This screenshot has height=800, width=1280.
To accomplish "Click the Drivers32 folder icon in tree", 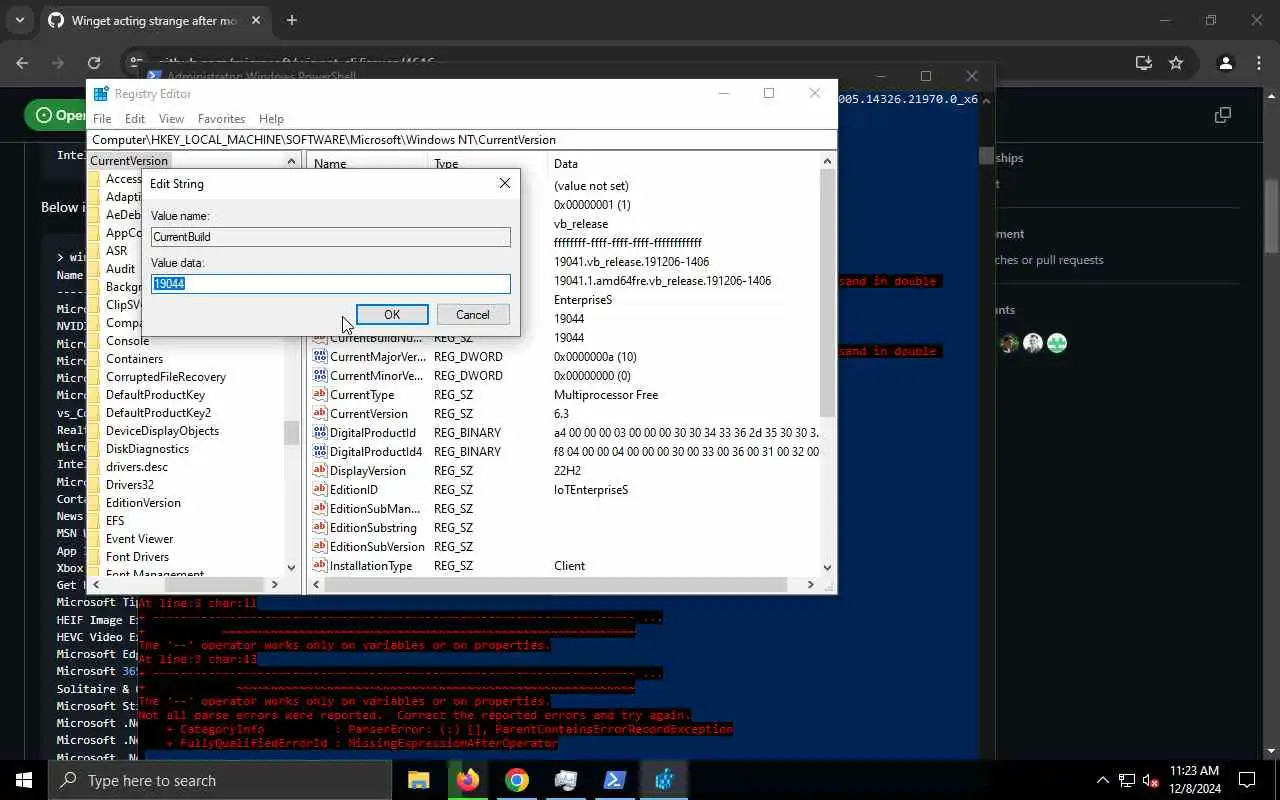I will tap(94, 485).
